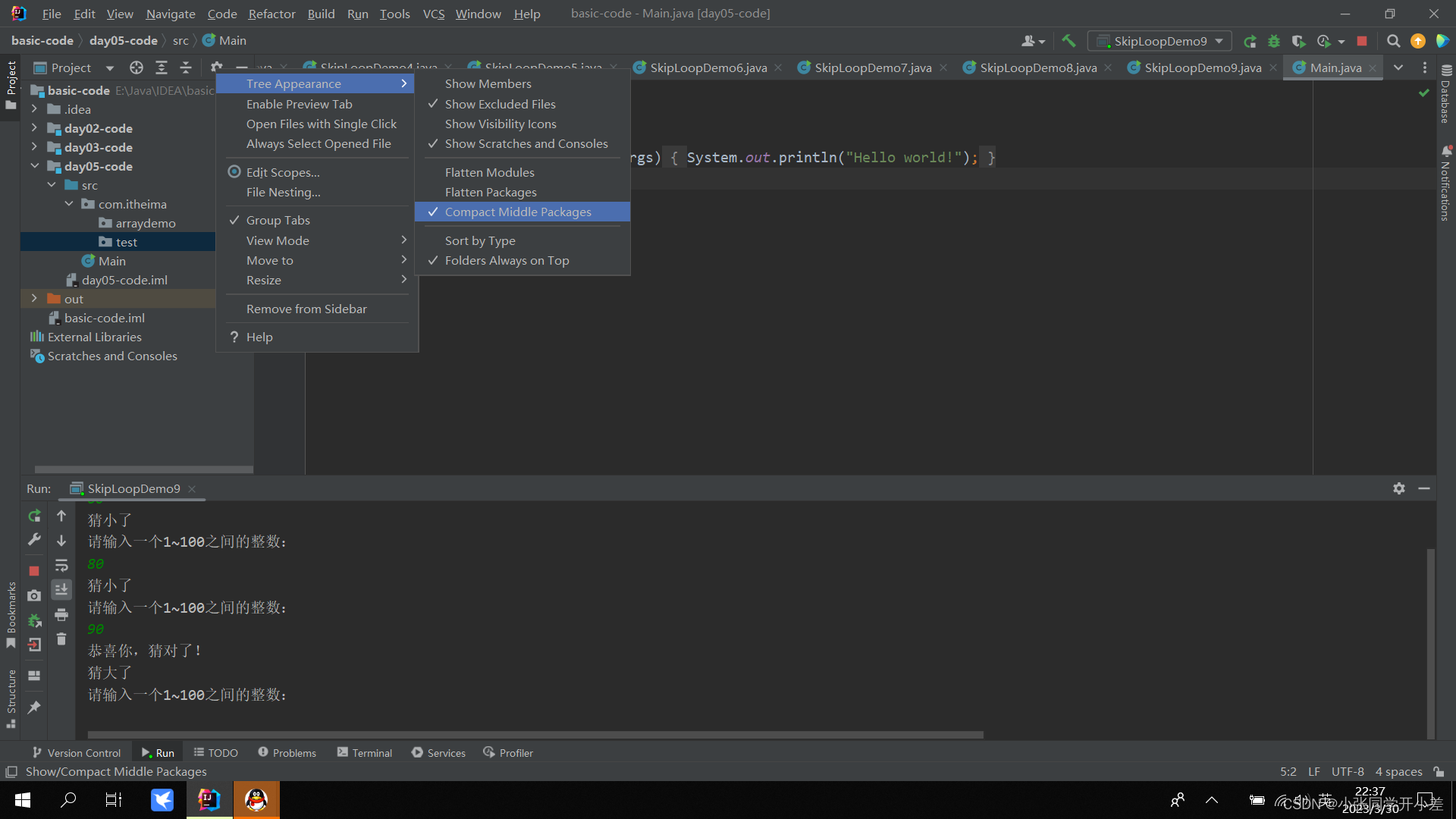The height and width of the screenshot is (819, 1456).
Task: Toggle Soft-Wrap icon in Run panel
Action: coord(61,566)
